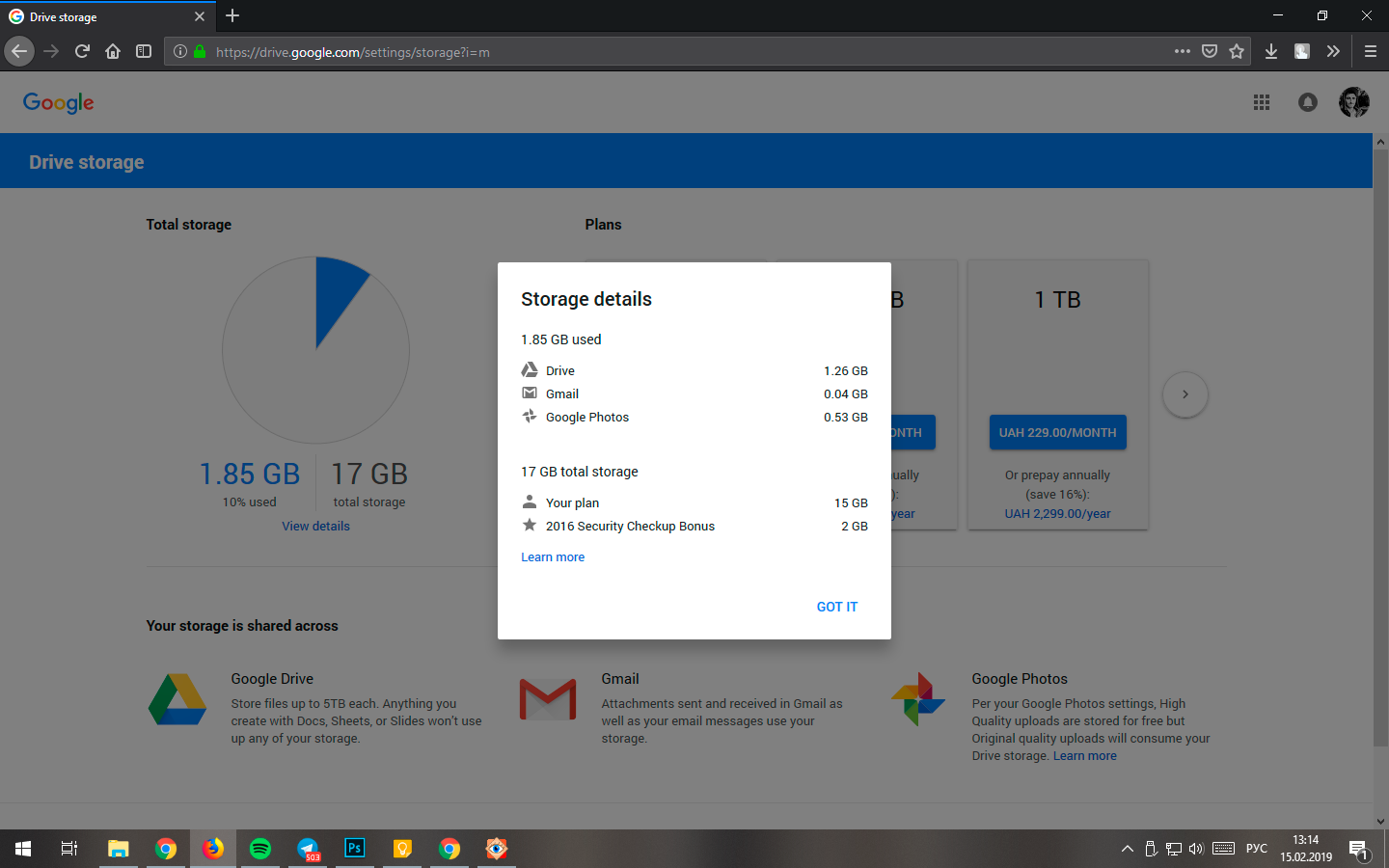This screenshot has height=868, width=1389.
Task: Click the Google logo
Action: pyautogui.click(x=59, y=102)
